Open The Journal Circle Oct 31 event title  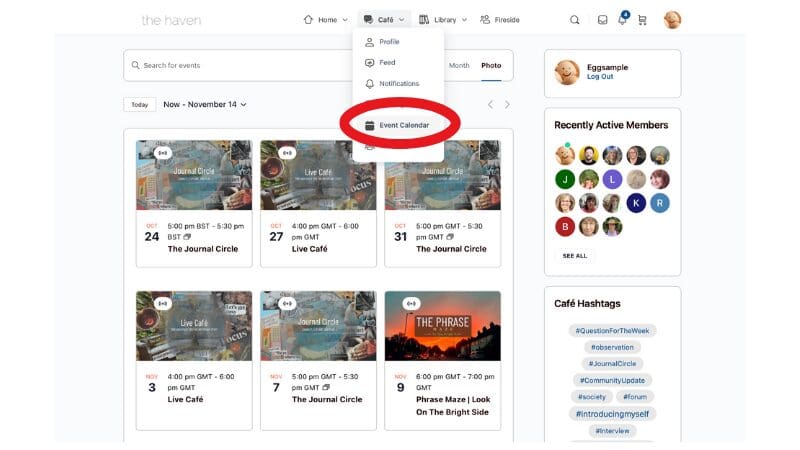(451, 249)
